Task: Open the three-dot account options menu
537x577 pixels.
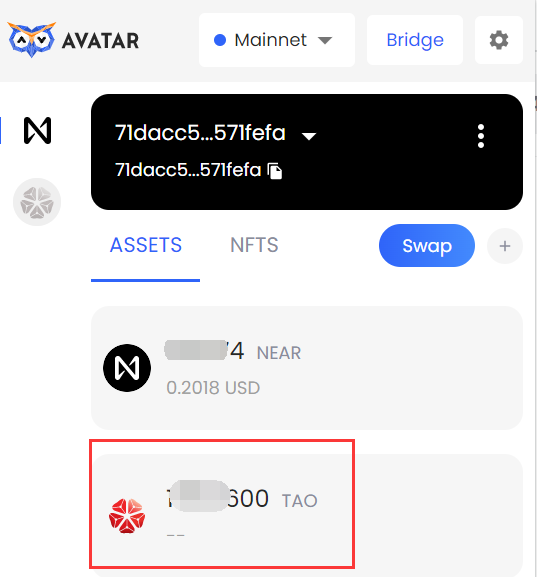Action: (x=481, y=136)
